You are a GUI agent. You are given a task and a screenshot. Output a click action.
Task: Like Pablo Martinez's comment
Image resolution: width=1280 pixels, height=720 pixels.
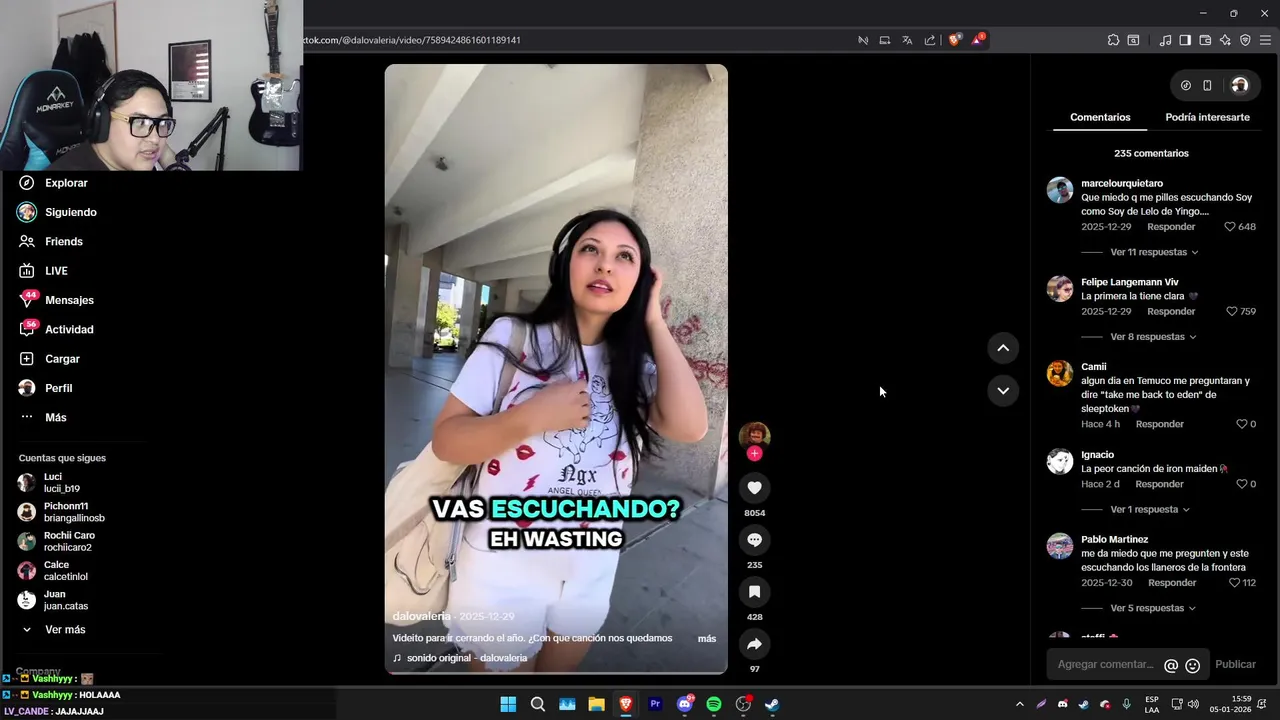(x=1234, y=583)
